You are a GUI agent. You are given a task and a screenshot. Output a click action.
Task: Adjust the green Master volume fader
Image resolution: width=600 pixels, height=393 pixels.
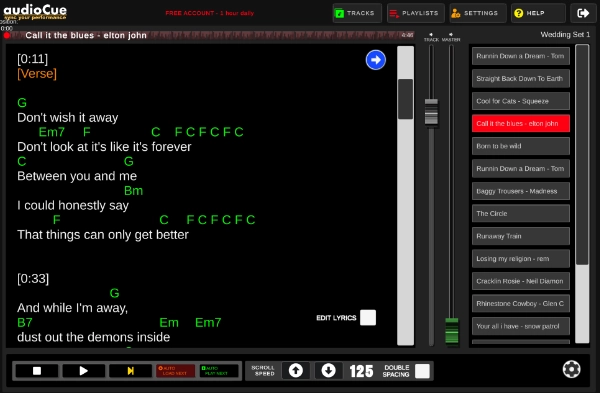[452, 331]
